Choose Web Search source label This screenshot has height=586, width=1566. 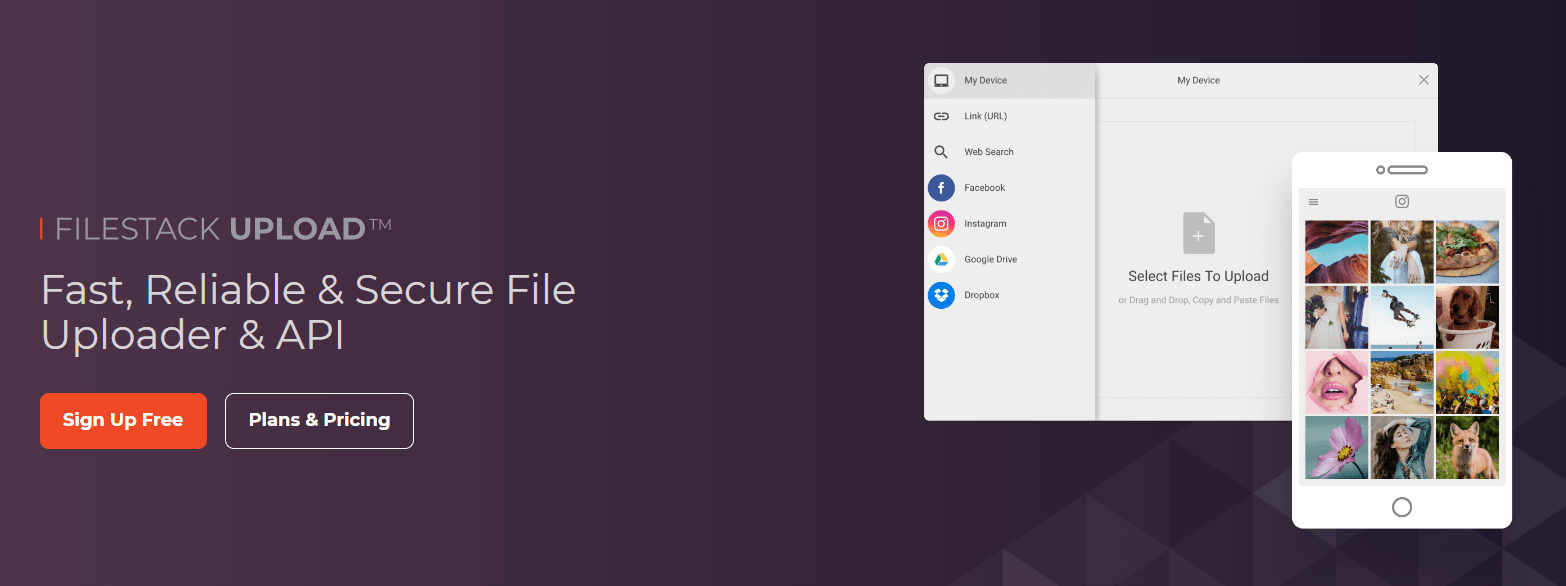[989, 152]
